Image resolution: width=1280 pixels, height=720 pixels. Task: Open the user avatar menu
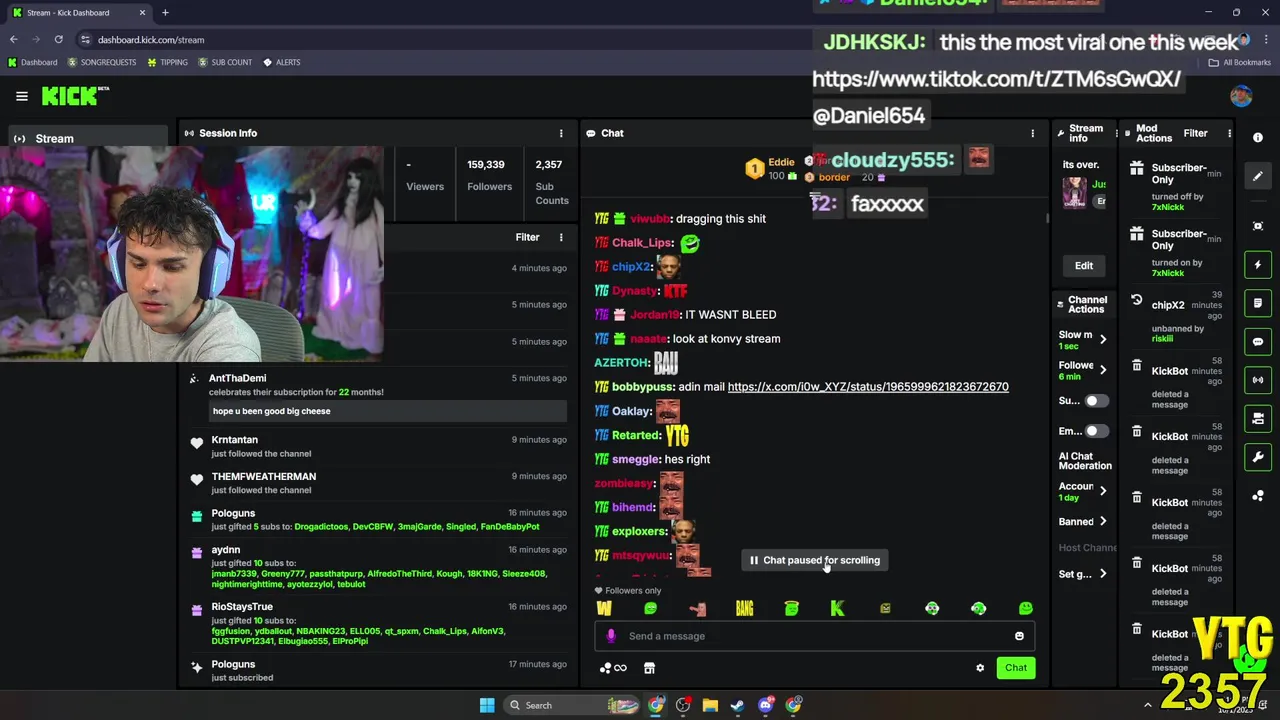[1241, 96]
